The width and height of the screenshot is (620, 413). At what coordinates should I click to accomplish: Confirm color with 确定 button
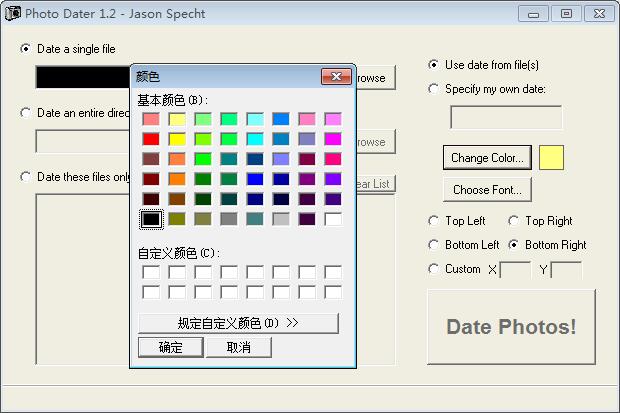pyautogui.click(x=171, y=347)
